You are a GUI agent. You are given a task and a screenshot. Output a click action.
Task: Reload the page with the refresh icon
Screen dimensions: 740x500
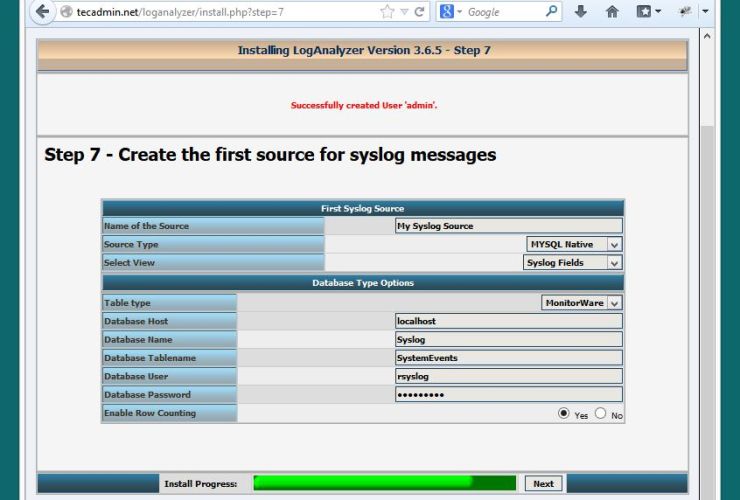tap(420, 12)
